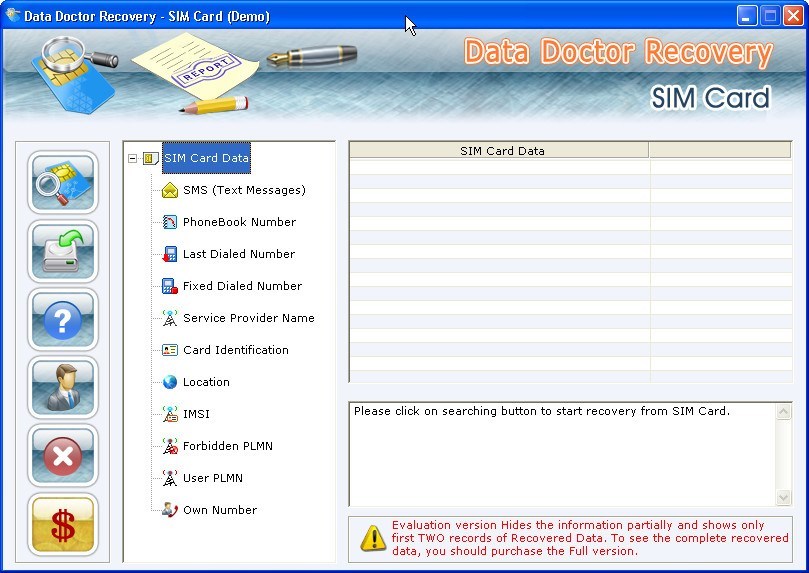Viewport: 809px width, 573px height.
Task: Click the Location globe icon
Action: click(170, 382)
